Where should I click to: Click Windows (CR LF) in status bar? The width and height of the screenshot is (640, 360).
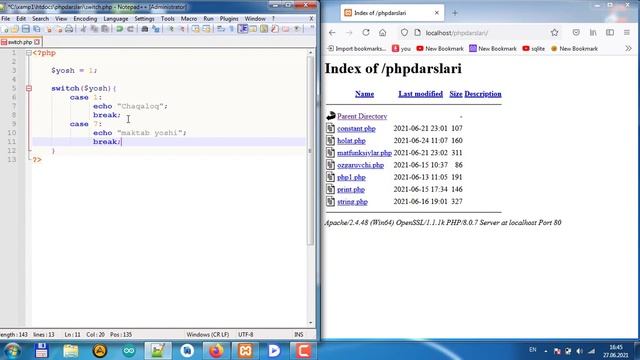click(x=208, y=334)
